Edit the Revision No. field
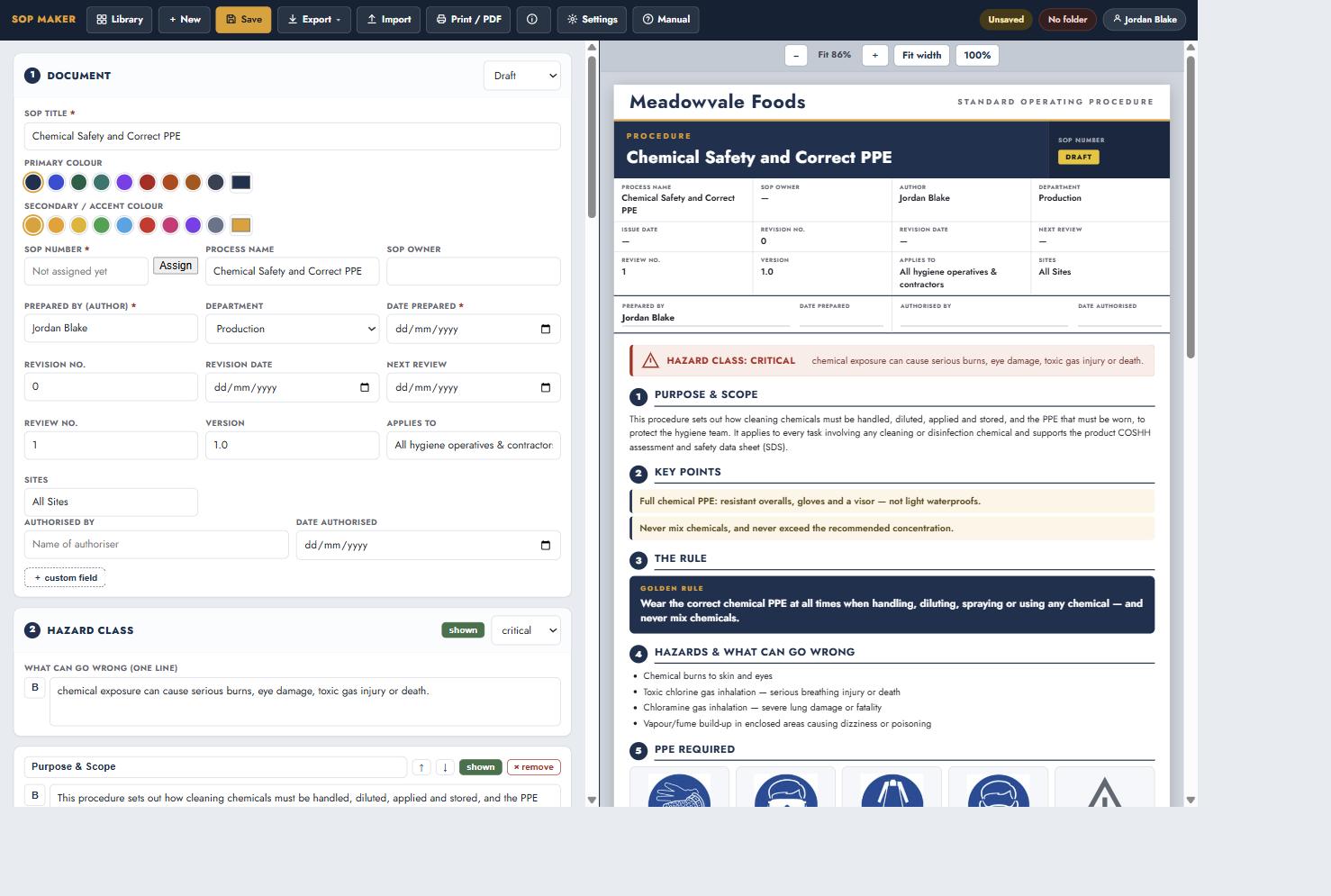 pos(111,386)
